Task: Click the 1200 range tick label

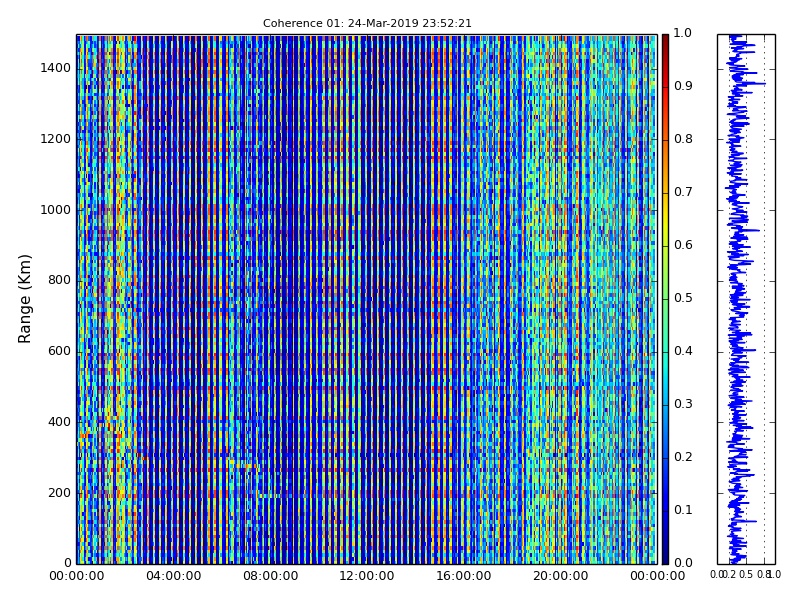Action: tap(56, 139)
